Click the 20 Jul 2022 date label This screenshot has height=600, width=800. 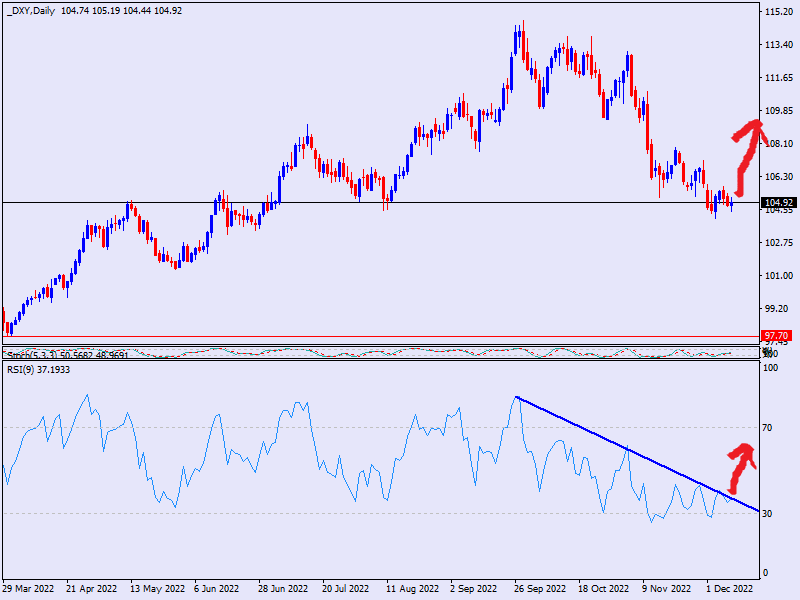[345, 588]
